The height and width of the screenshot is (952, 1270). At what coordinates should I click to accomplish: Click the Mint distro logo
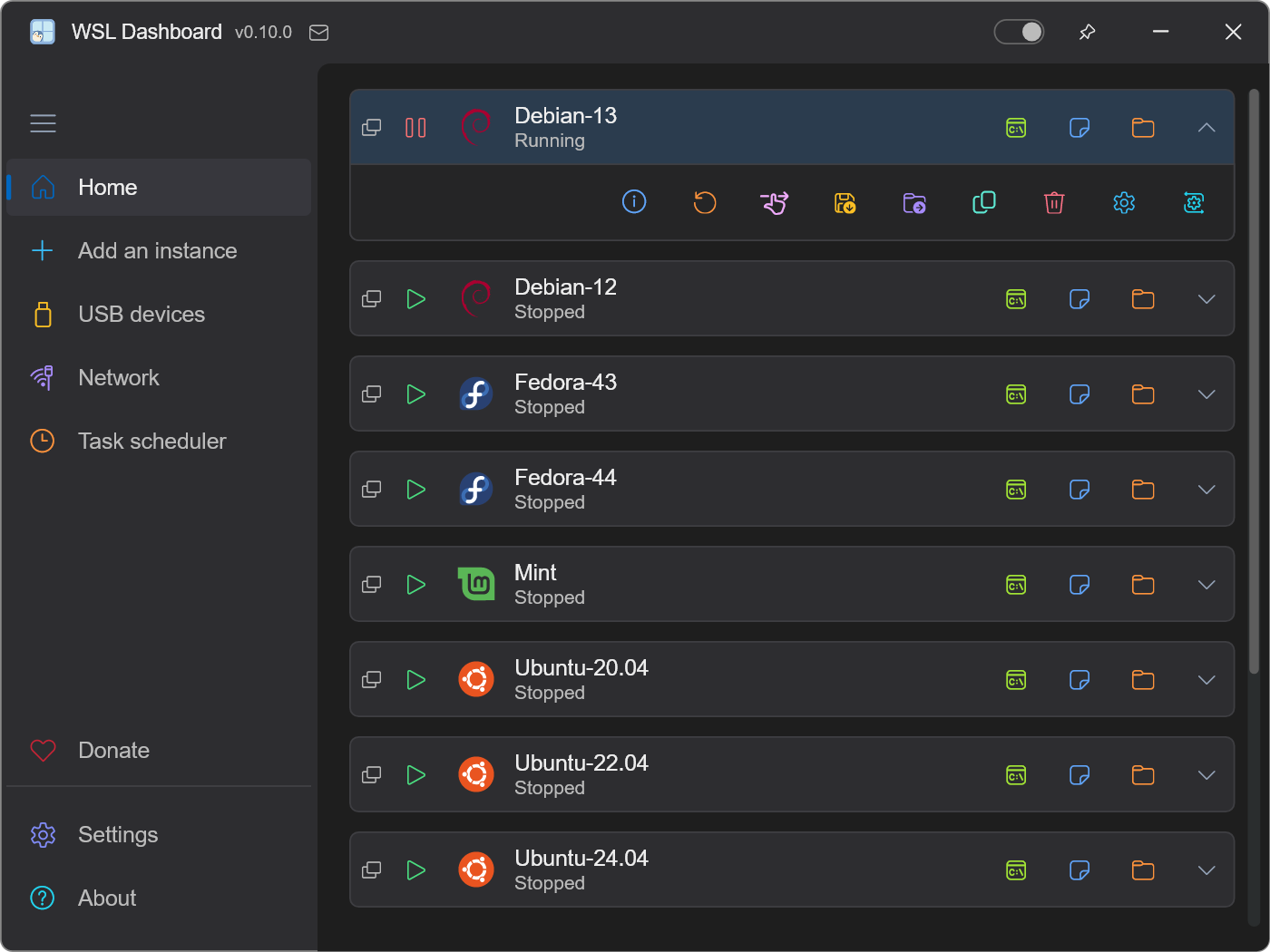[476, 584]
